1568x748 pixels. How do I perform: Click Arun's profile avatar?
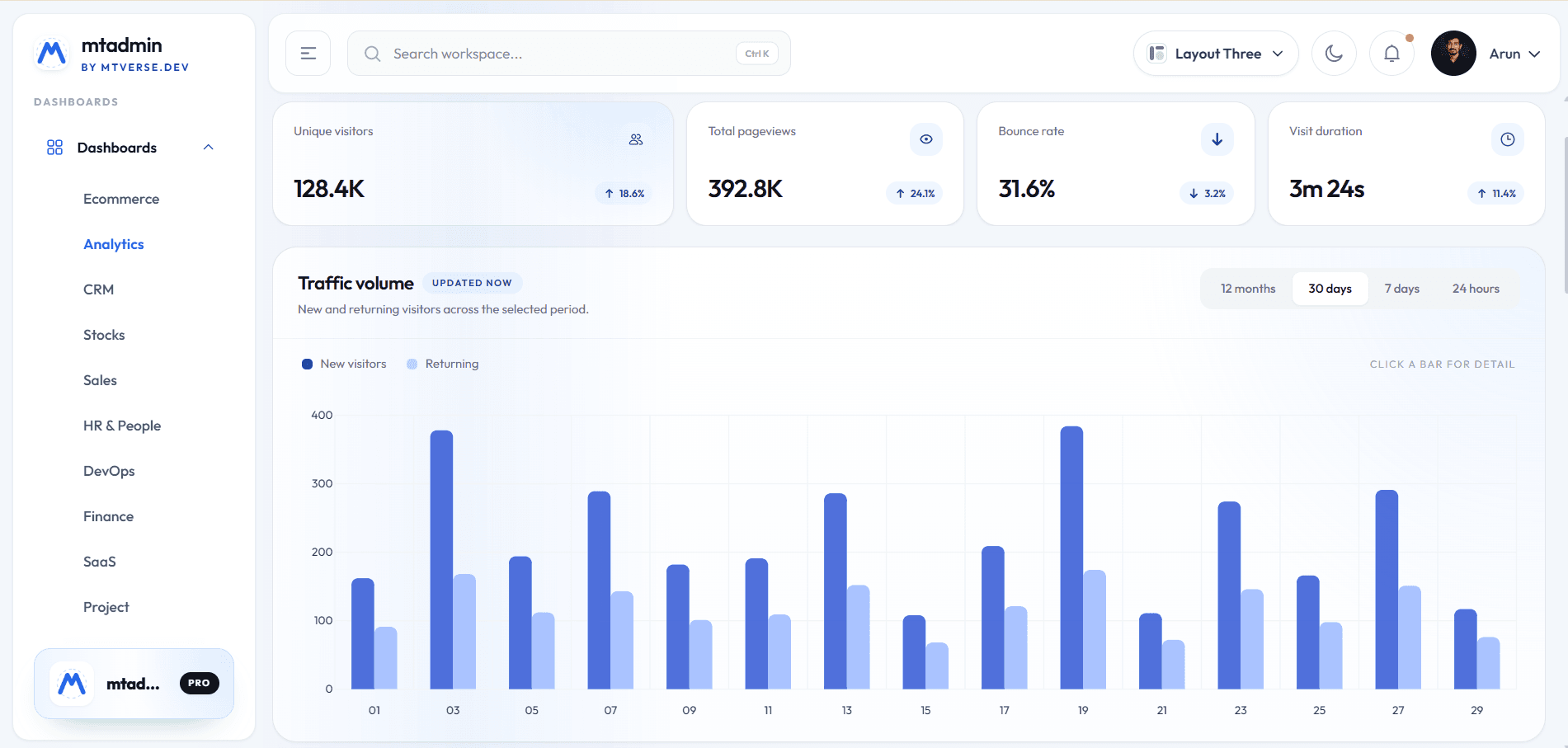coord(1453,54)
